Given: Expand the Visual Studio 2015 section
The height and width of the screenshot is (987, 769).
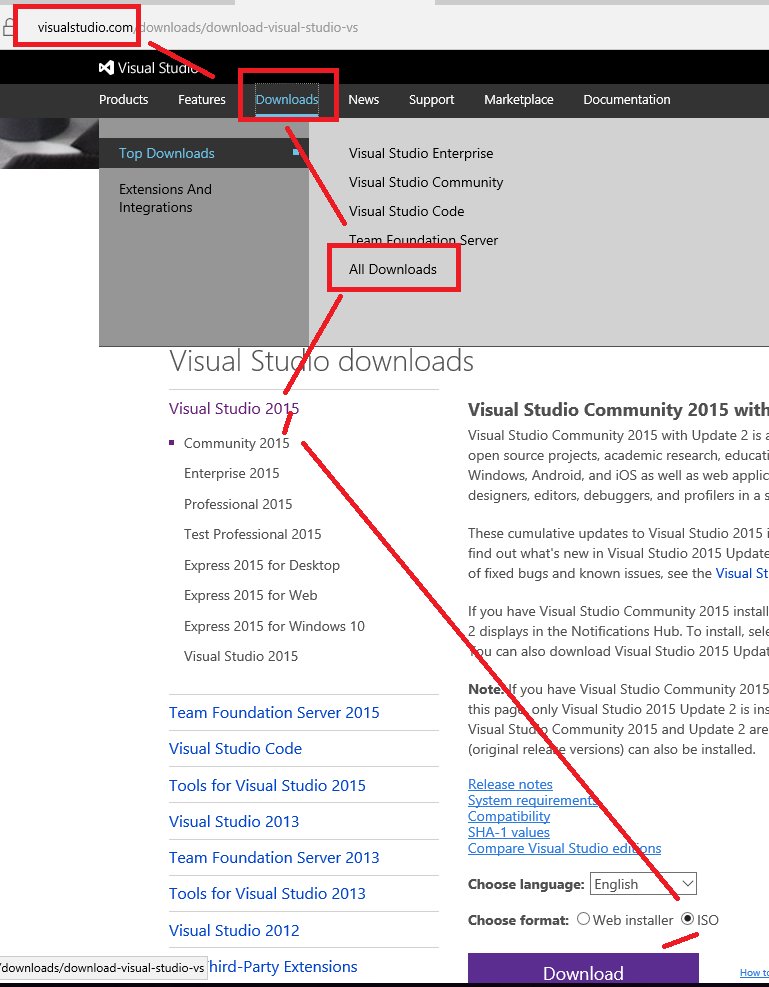Looking at the screenshot, I should 234,409.
